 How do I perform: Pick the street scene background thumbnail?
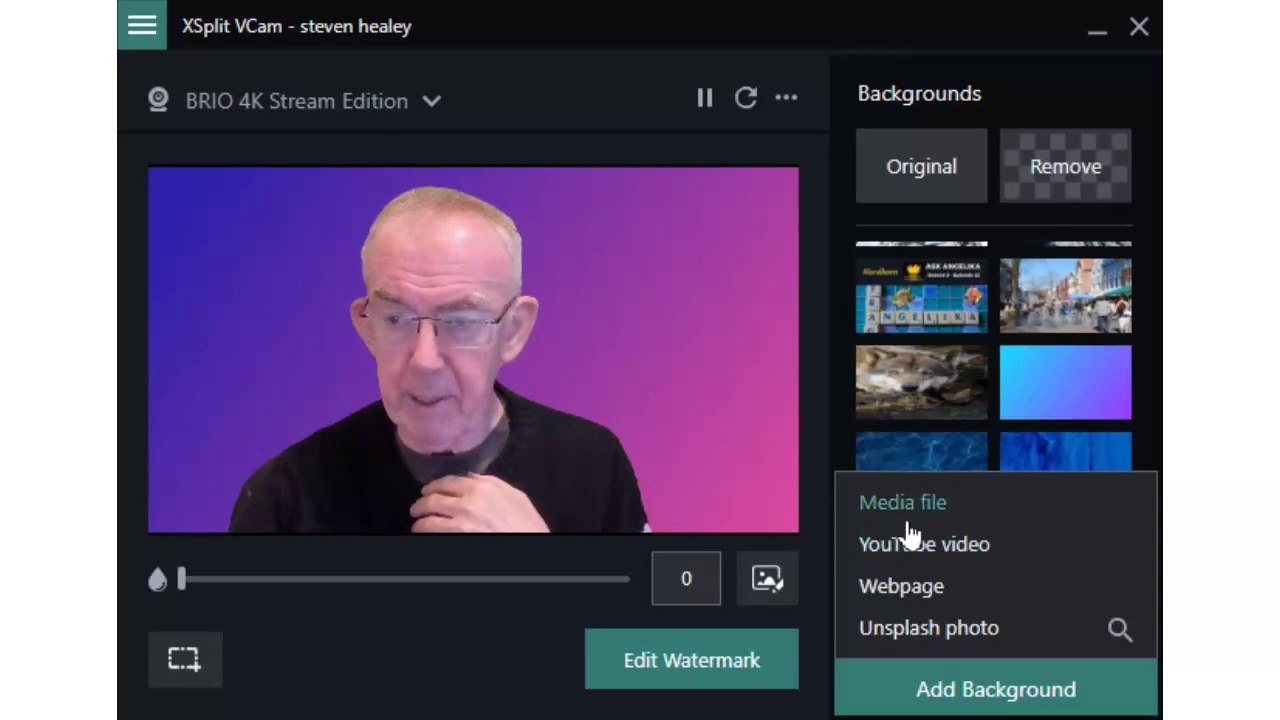click(x=1065, y=295)
